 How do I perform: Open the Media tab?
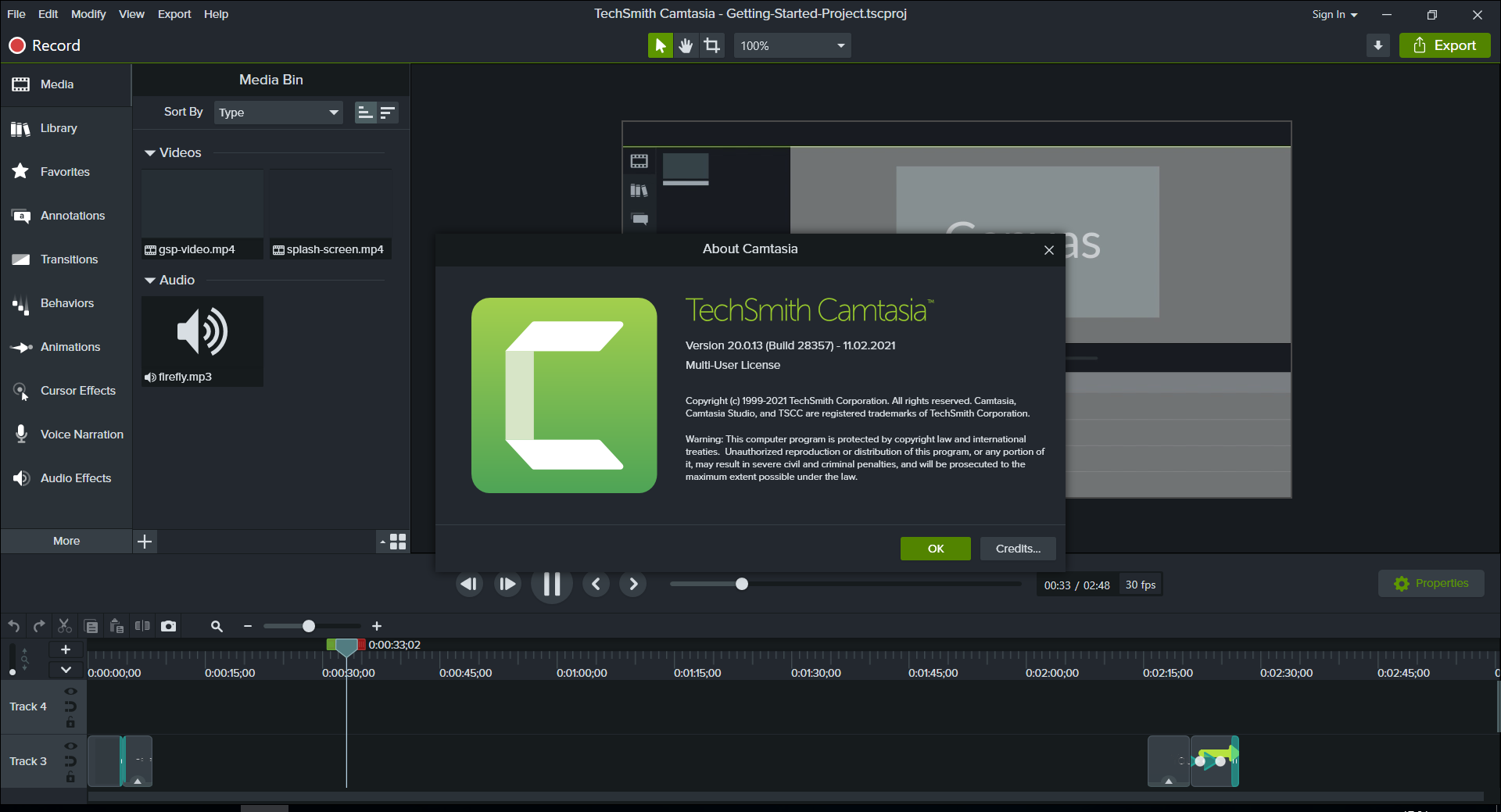[66, 84]
